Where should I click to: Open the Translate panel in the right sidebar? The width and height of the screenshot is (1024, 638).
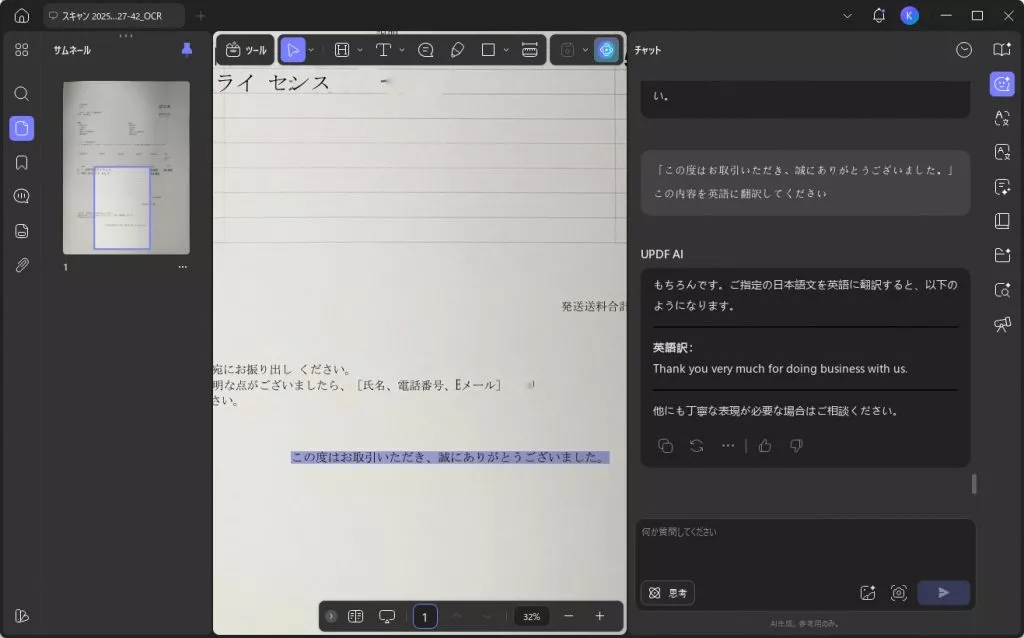[1001, 119]
